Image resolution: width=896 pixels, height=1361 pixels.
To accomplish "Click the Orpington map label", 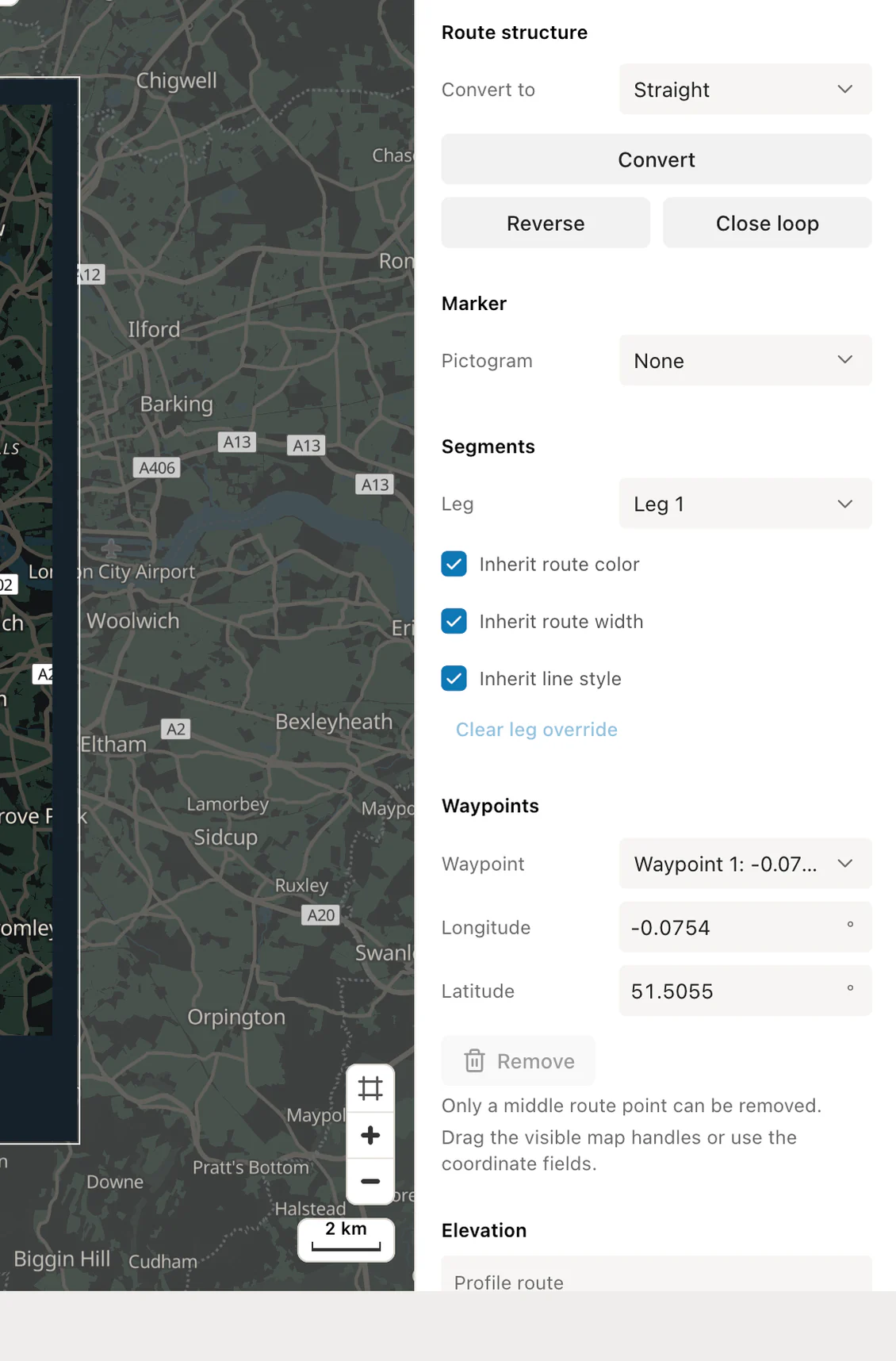I will [236, 1018].
